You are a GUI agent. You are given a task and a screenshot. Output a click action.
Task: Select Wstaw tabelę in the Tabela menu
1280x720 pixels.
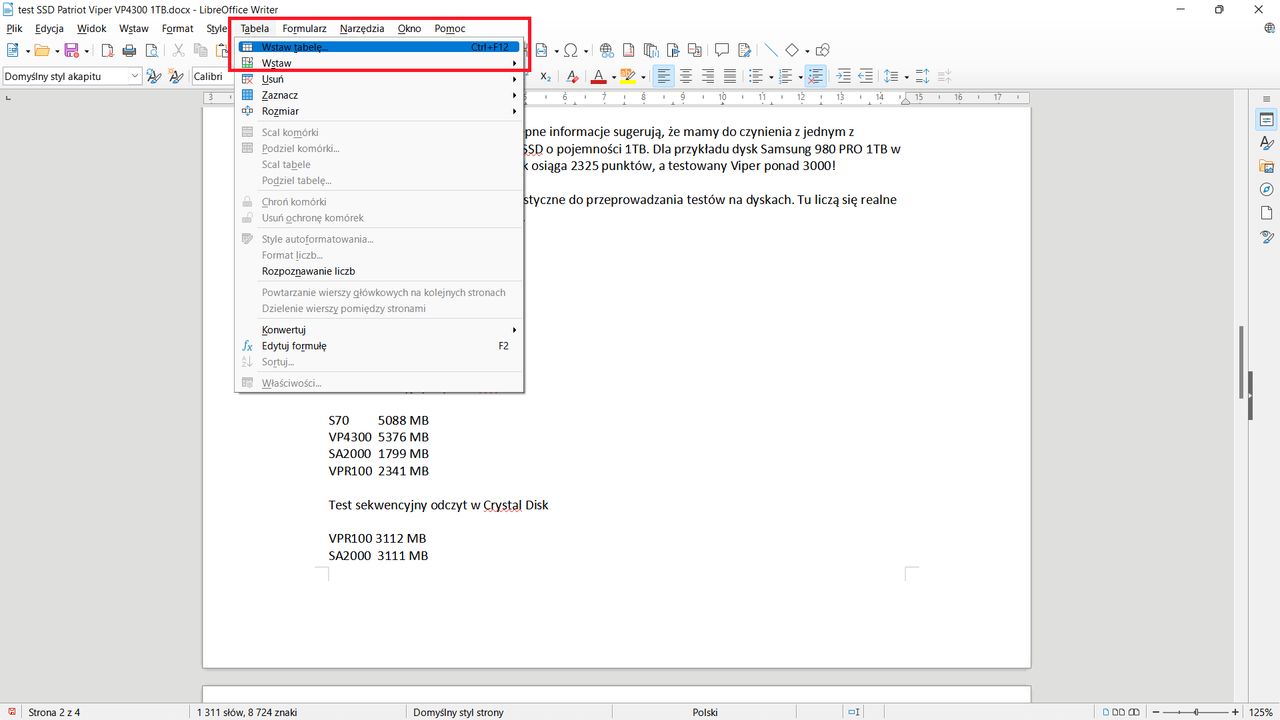[300, 47]
